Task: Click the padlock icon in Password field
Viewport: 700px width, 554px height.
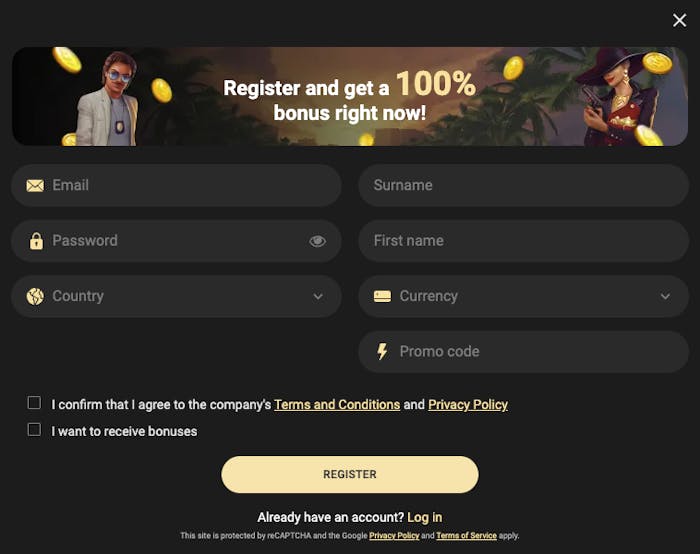Action: click(36, 241)
